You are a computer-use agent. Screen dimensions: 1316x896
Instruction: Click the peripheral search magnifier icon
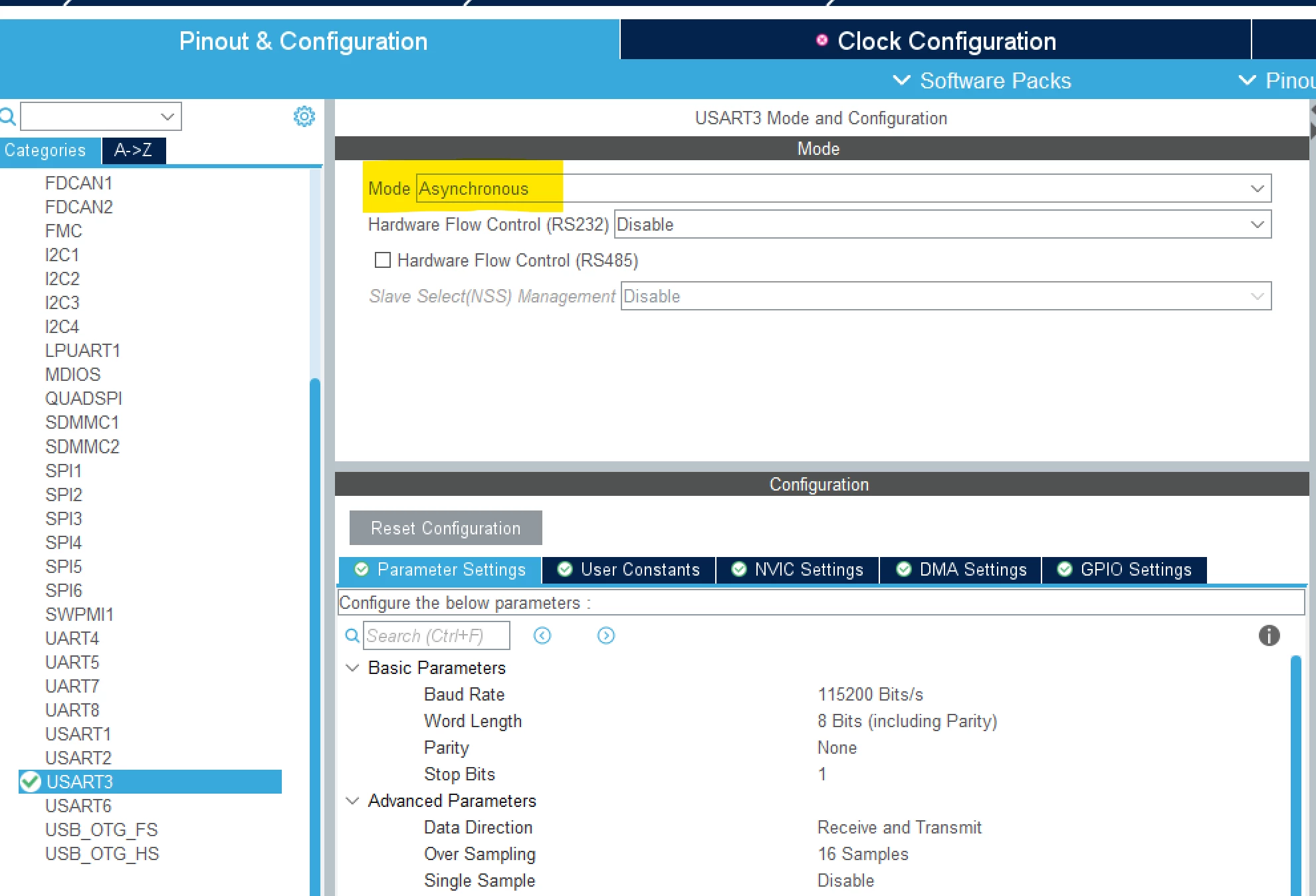[x=7, y=117]
